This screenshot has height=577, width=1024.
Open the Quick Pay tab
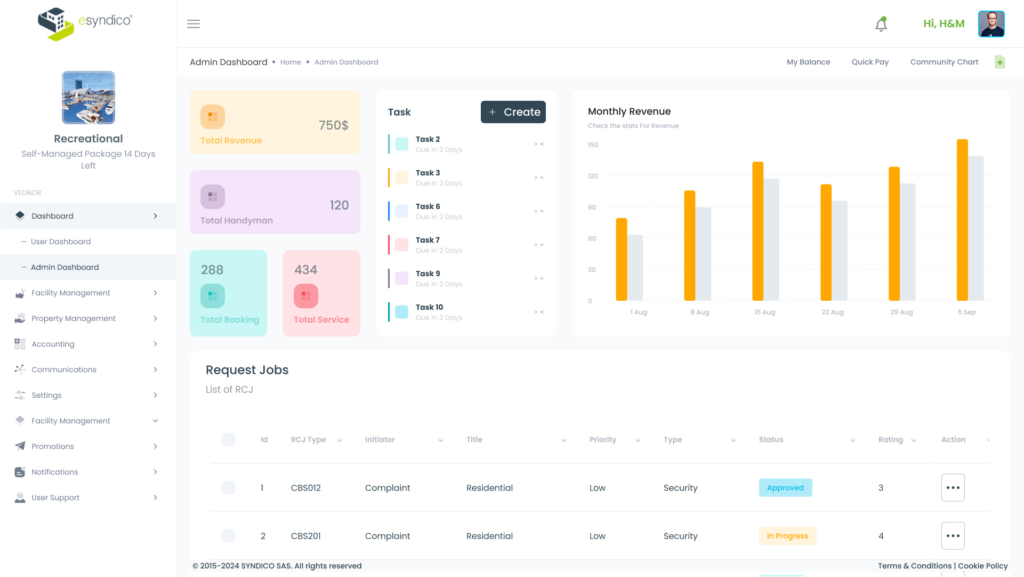[869, 62]
